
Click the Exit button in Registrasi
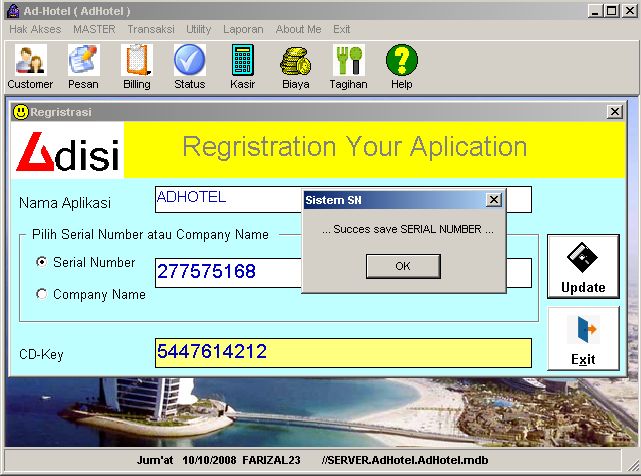(583, 338)
